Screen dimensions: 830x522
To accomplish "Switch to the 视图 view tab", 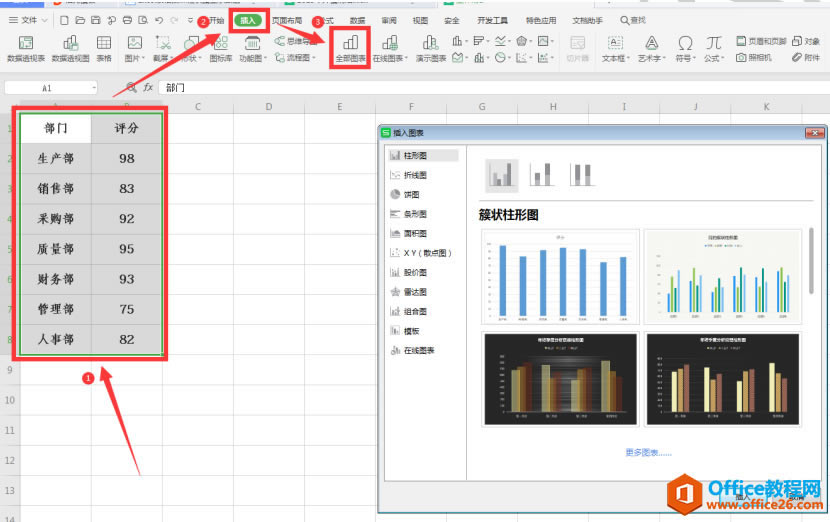I will 420,20.
